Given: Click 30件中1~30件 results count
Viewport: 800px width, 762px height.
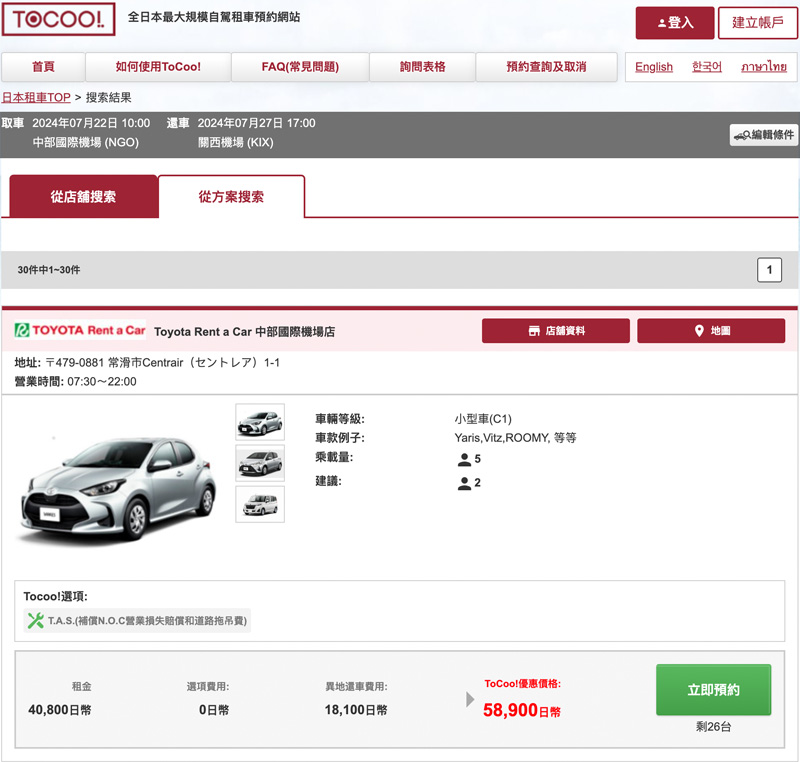Looking at the screenshot, I should coord(49,270).
